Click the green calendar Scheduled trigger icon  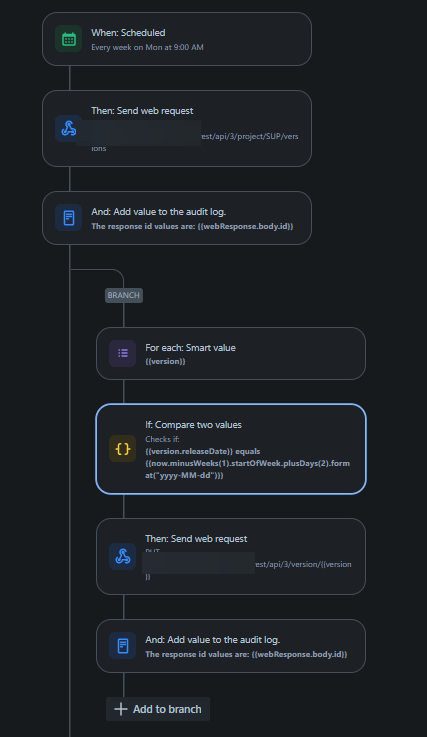69,39
